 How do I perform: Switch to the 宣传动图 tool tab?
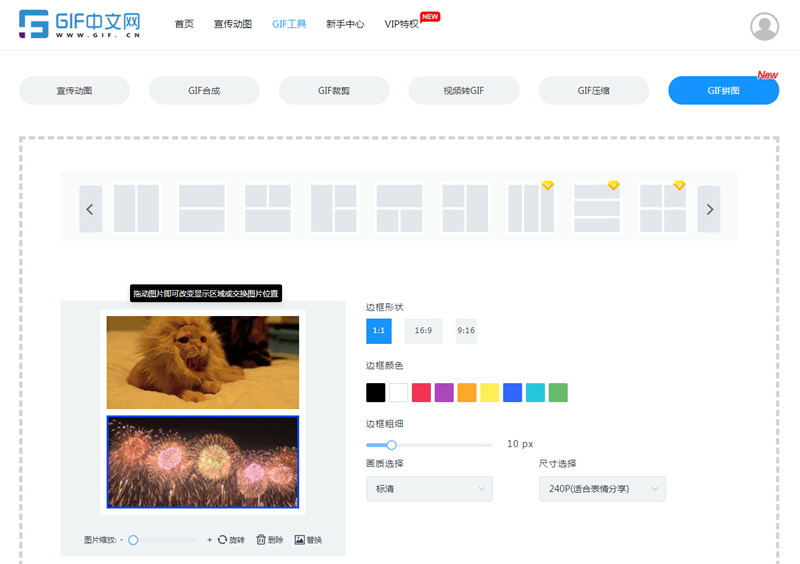[x=74, y=90]
